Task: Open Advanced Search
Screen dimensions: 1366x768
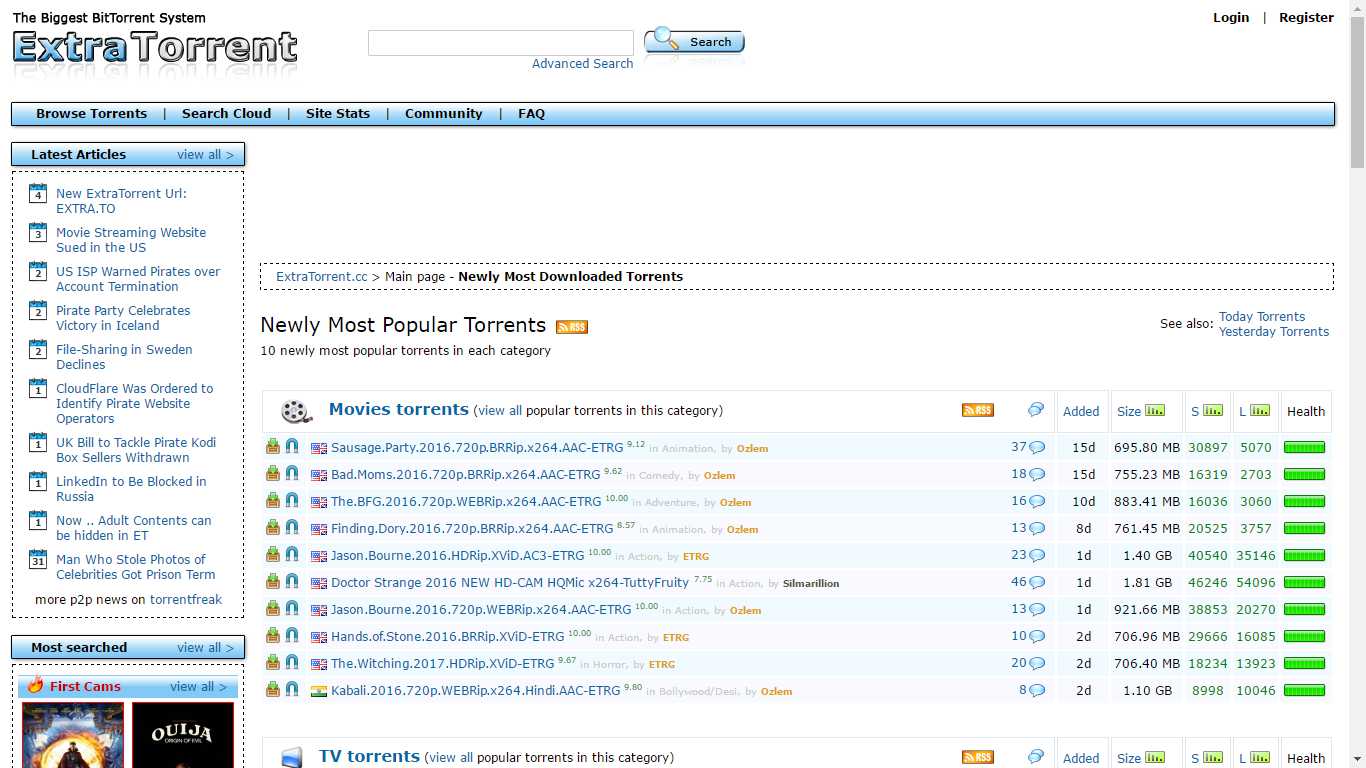Action: (x=582, y=63)
